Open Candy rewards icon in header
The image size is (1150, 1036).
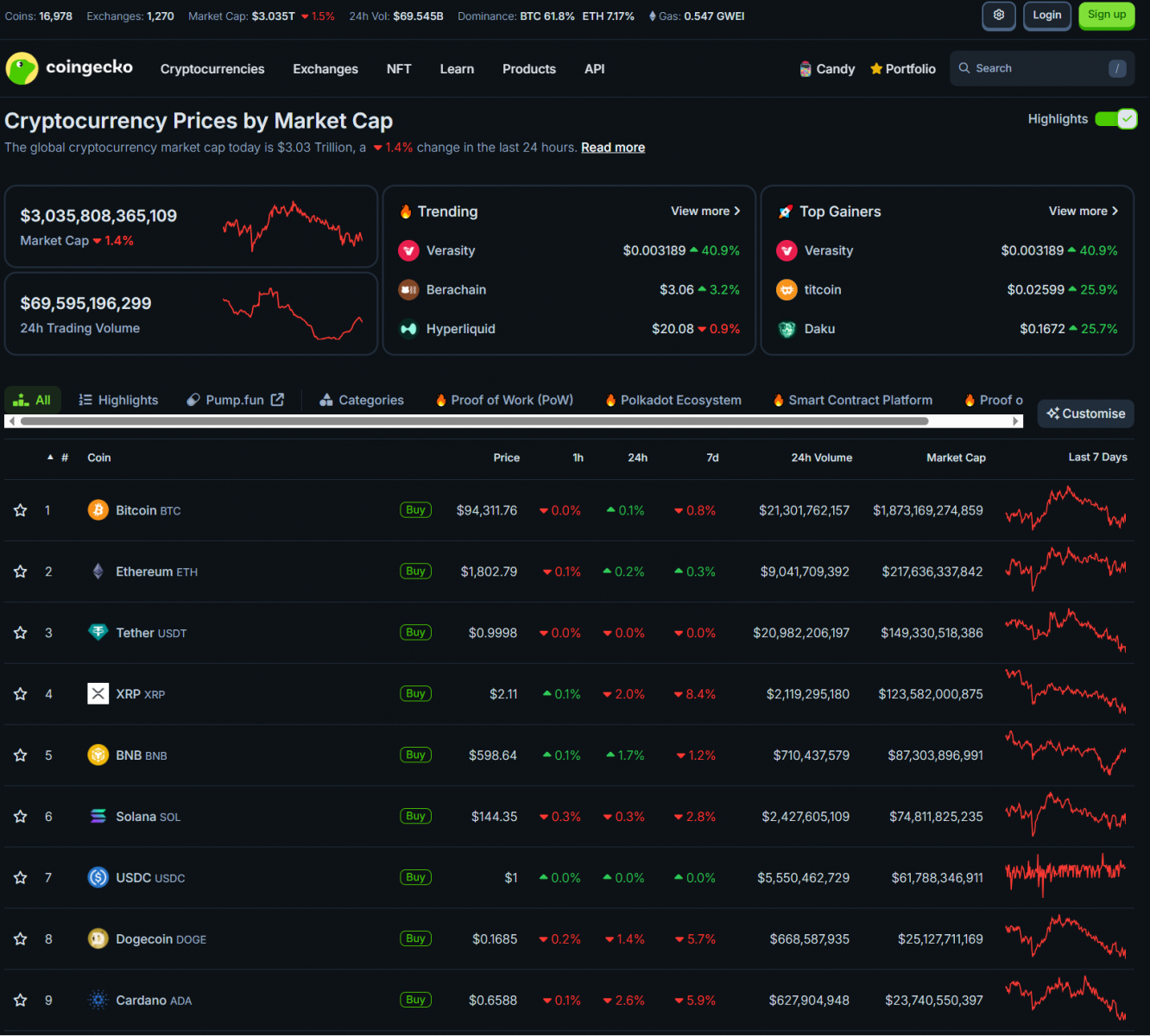pos(806,69)
